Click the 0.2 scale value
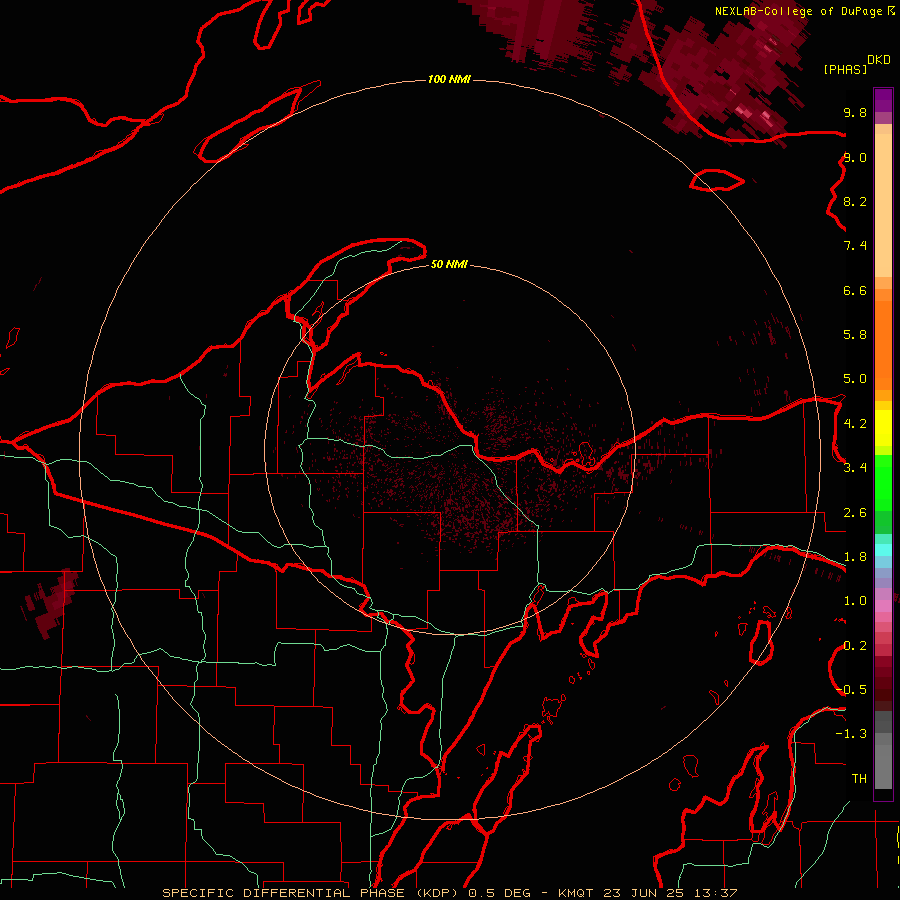This screenshot has width=900, height=900. [x=855, y=646]
